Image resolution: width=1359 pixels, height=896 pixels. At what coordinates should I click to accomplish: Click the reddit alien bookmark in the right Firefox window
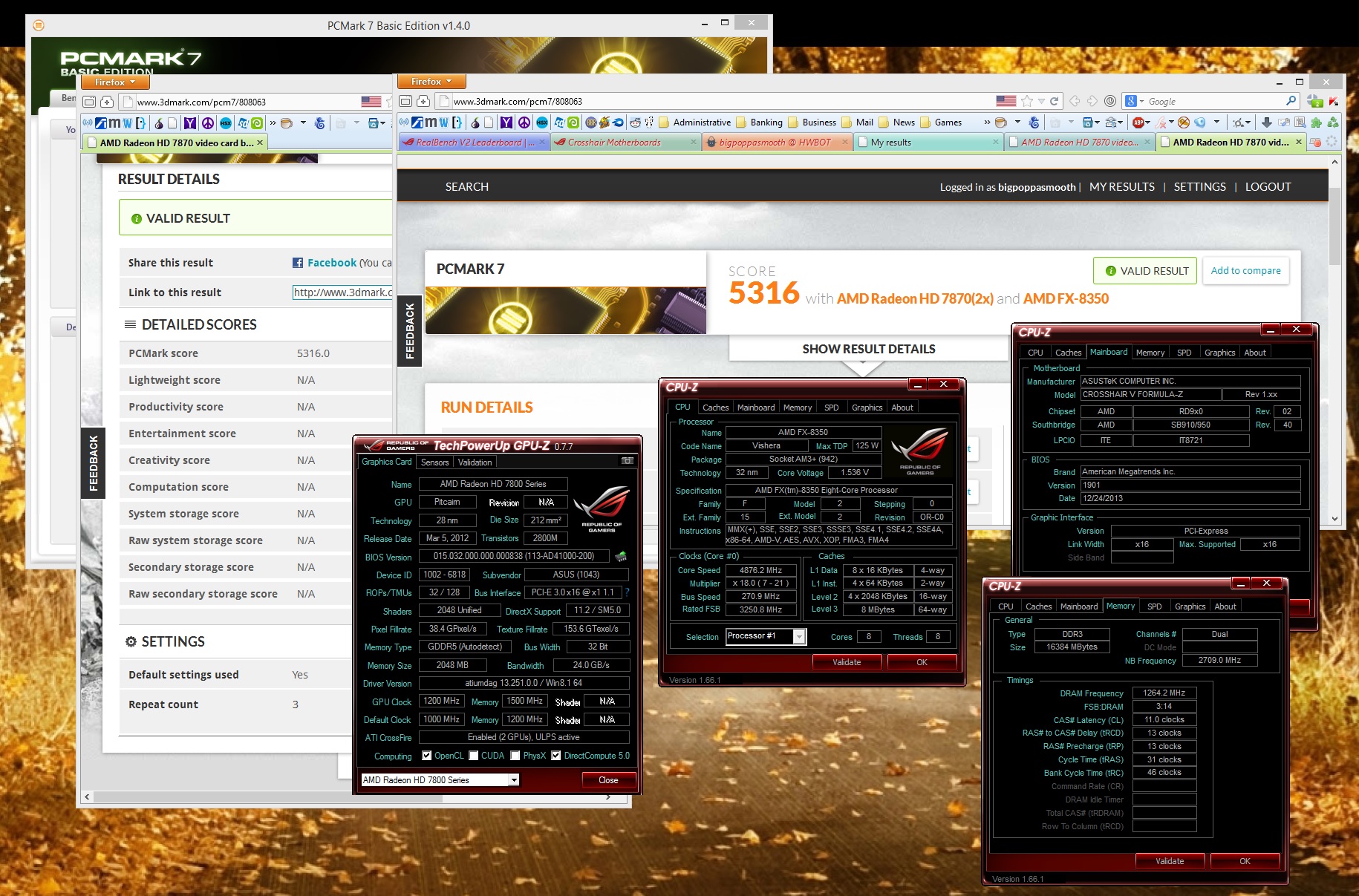click(636, 122)
